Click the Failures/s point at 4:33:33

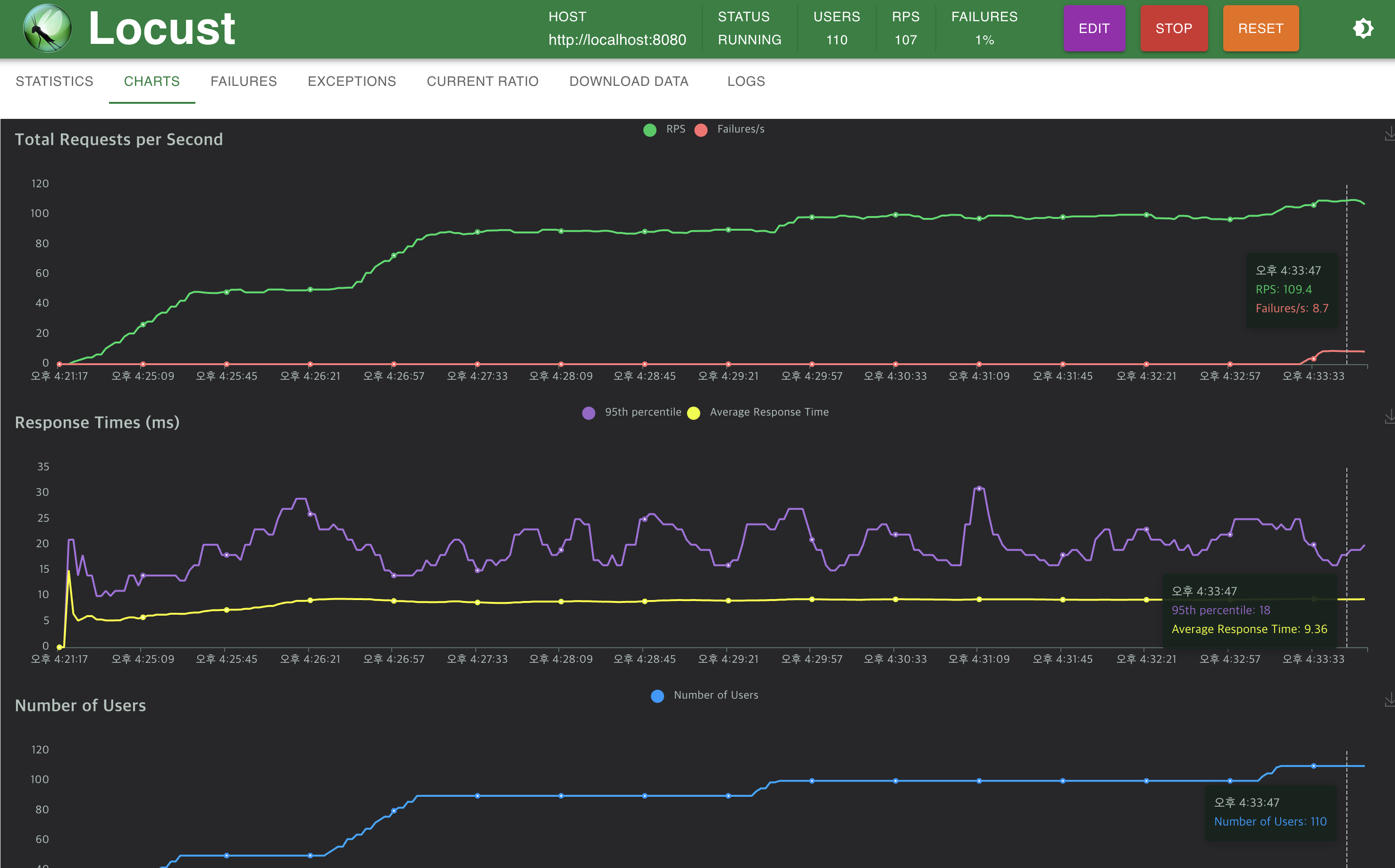click(x=1313, y=359)
